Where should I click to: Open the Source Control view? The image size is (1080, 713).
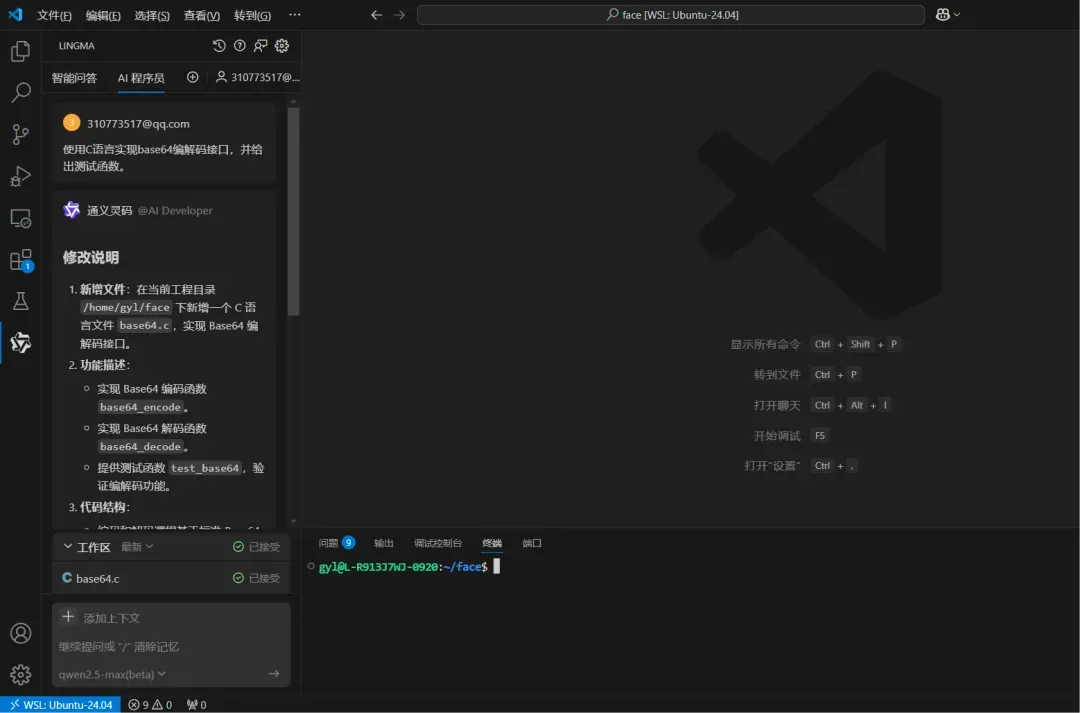tap(21, 134)
